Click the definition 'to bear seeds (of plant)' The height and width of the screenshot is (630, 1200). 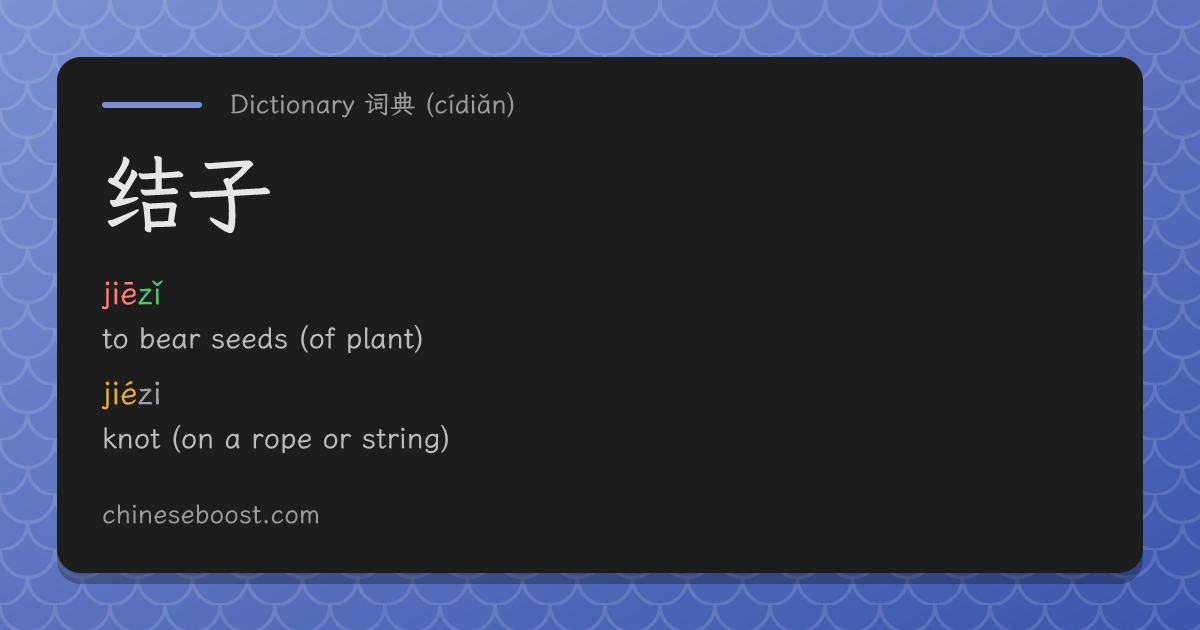coord(263,339)
